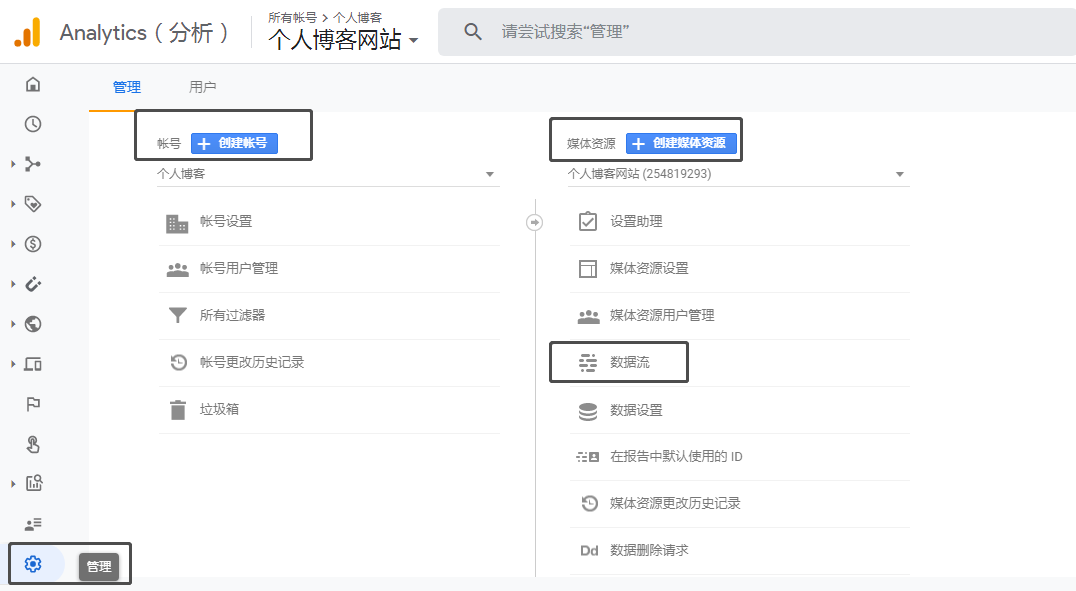This screenshot has height=591, width=1076.
Task: Open the 个人博客网站 account selector in the header
Action: pyautogui.click(x=343, y=40)
